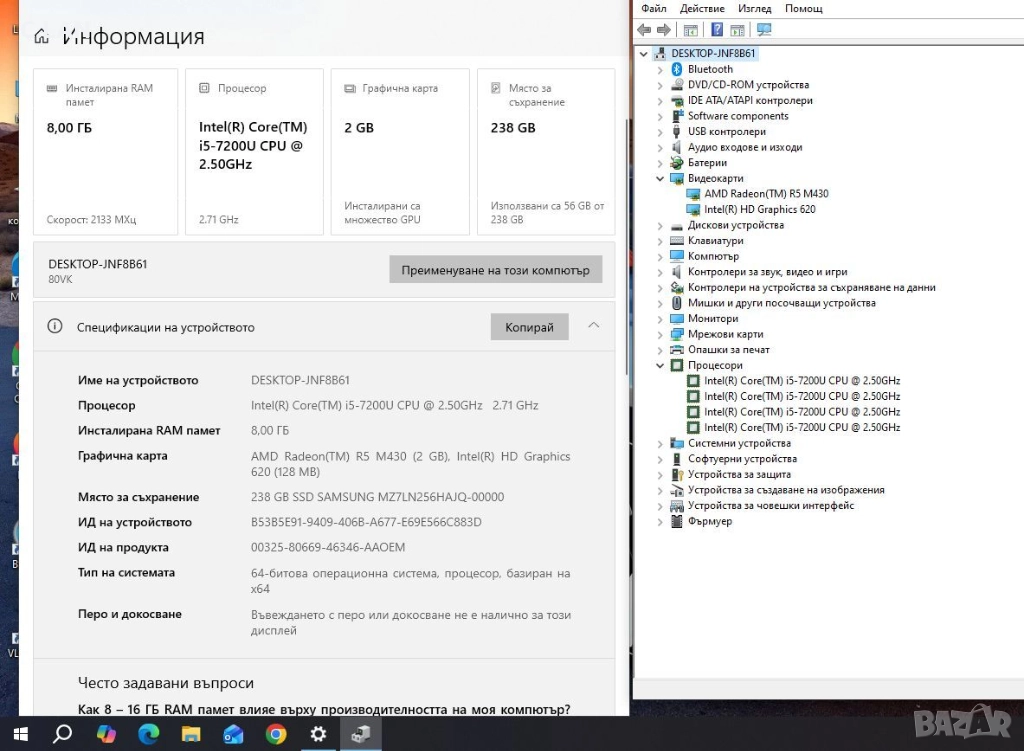The height and width of the screenshot is (751, 1024).
Task: Click the home icon beside Информация heading
Action: (41, 38)
